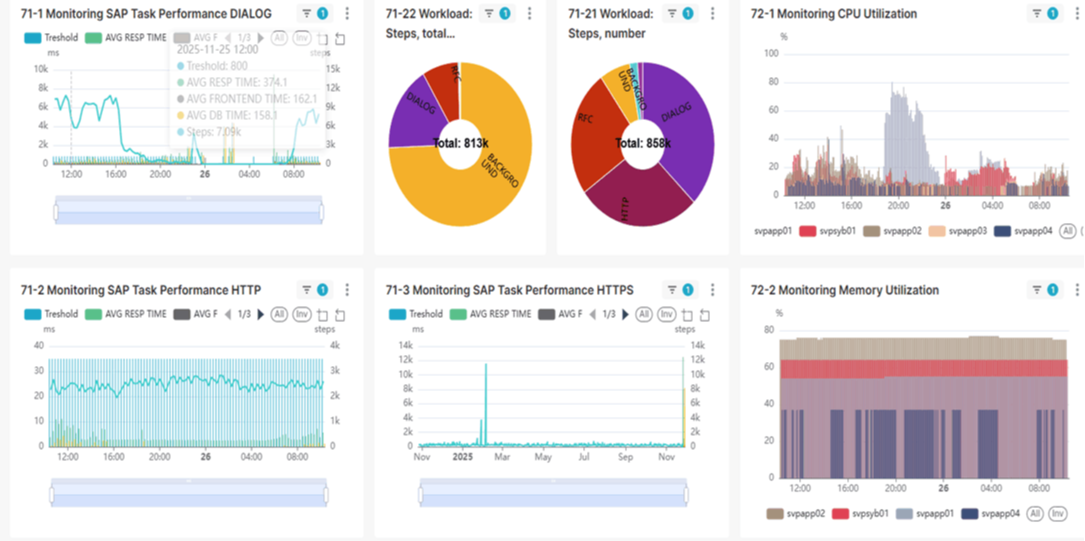Click zoom-select icon in 71-3 HTTPS chart
1085x541 pixels.
pos(687,315)
